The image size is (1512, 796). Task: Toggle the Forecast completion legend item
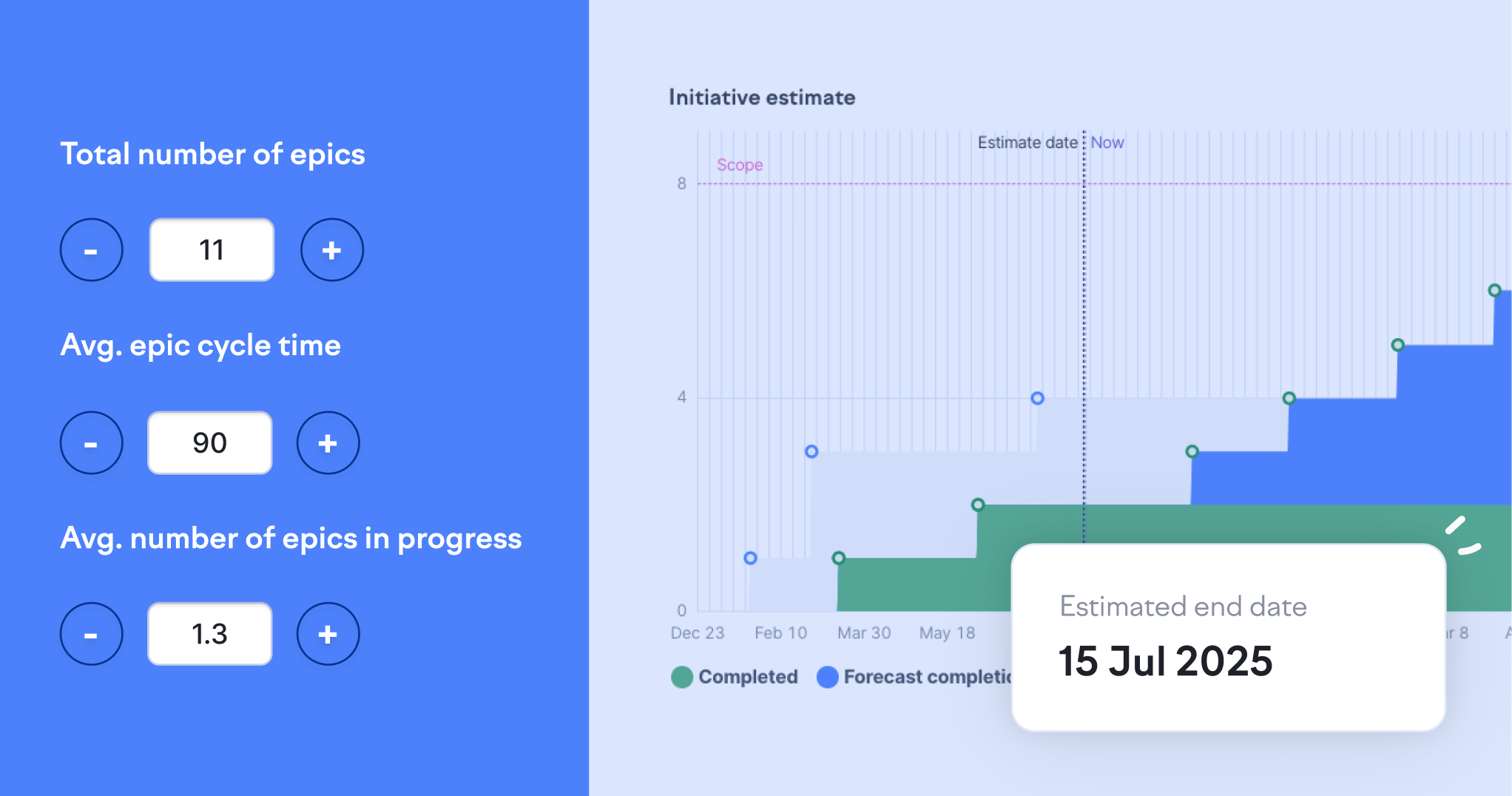[x=914, y=677]
